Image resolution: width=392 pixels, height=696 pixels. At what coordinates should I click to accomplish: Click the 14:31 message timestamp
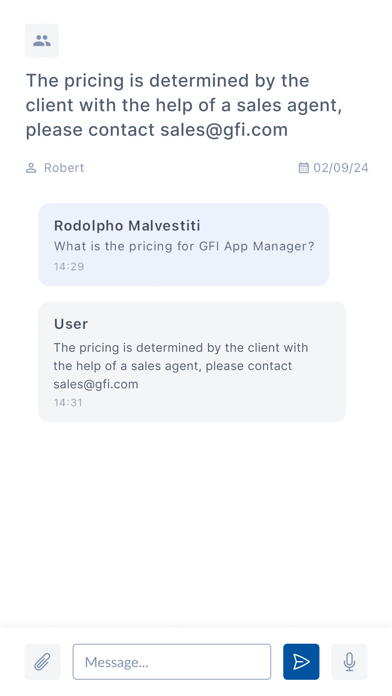68,403
